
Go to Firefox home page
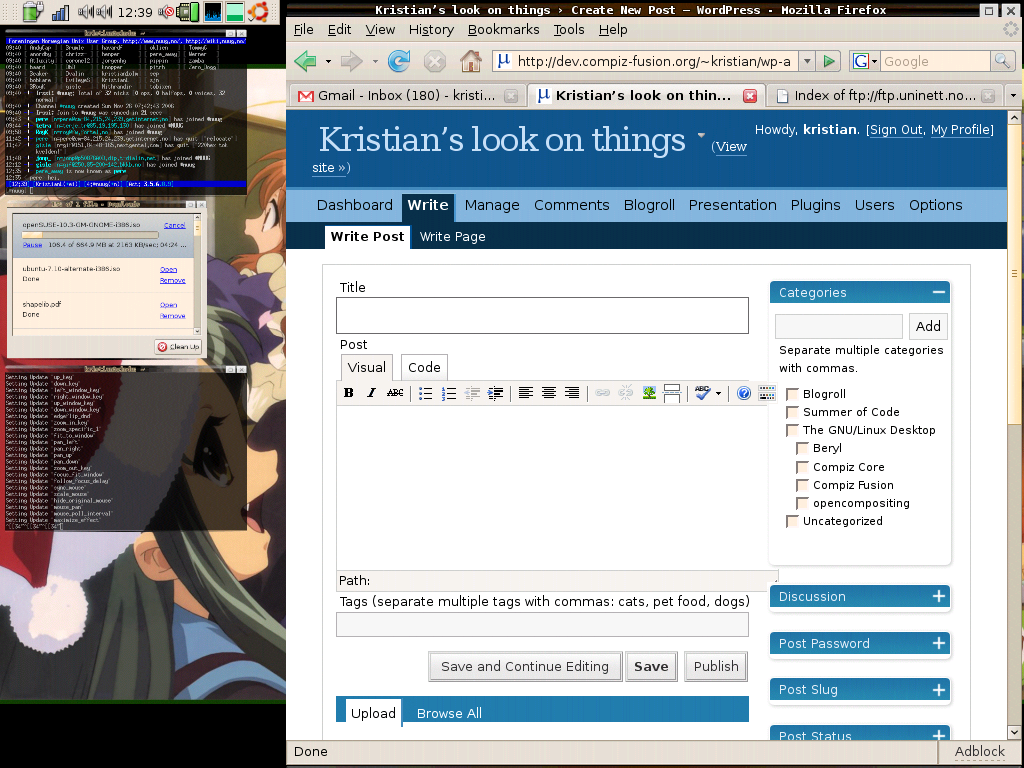point(470,62)
